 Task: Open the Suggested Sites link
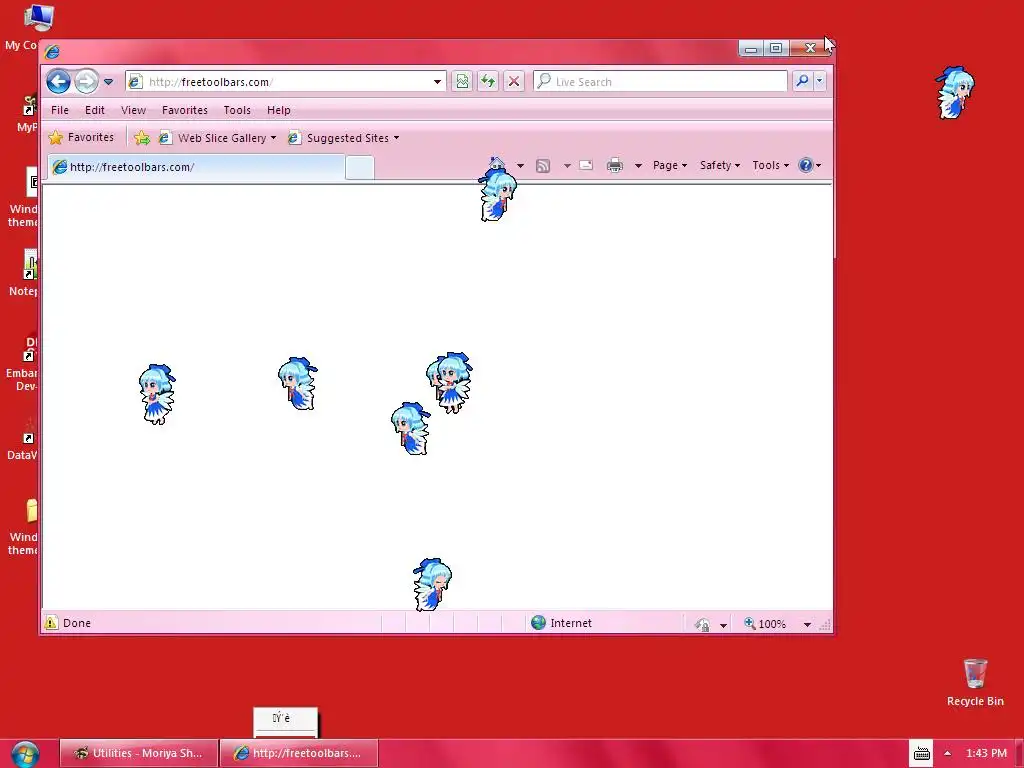344,138
